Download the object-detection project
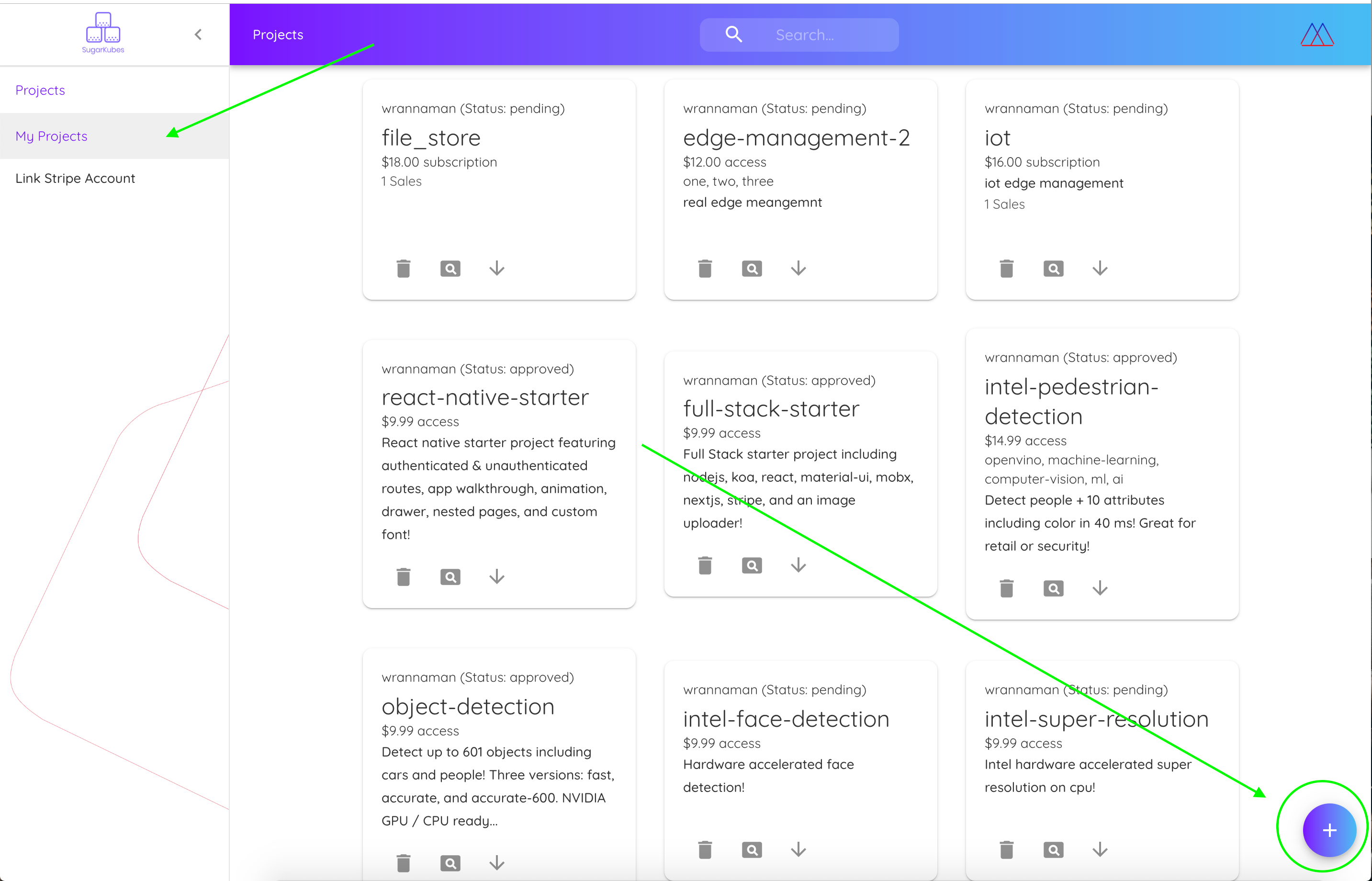The height and width of the screenshot is (881, 1372). (496, 862)
